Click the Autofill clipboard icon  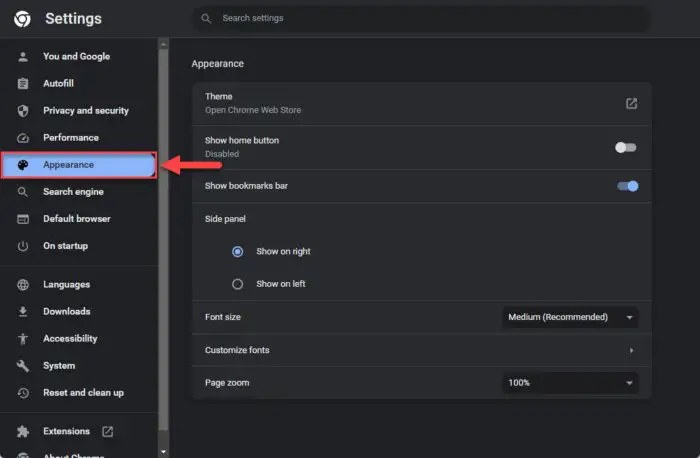(23, 83)
